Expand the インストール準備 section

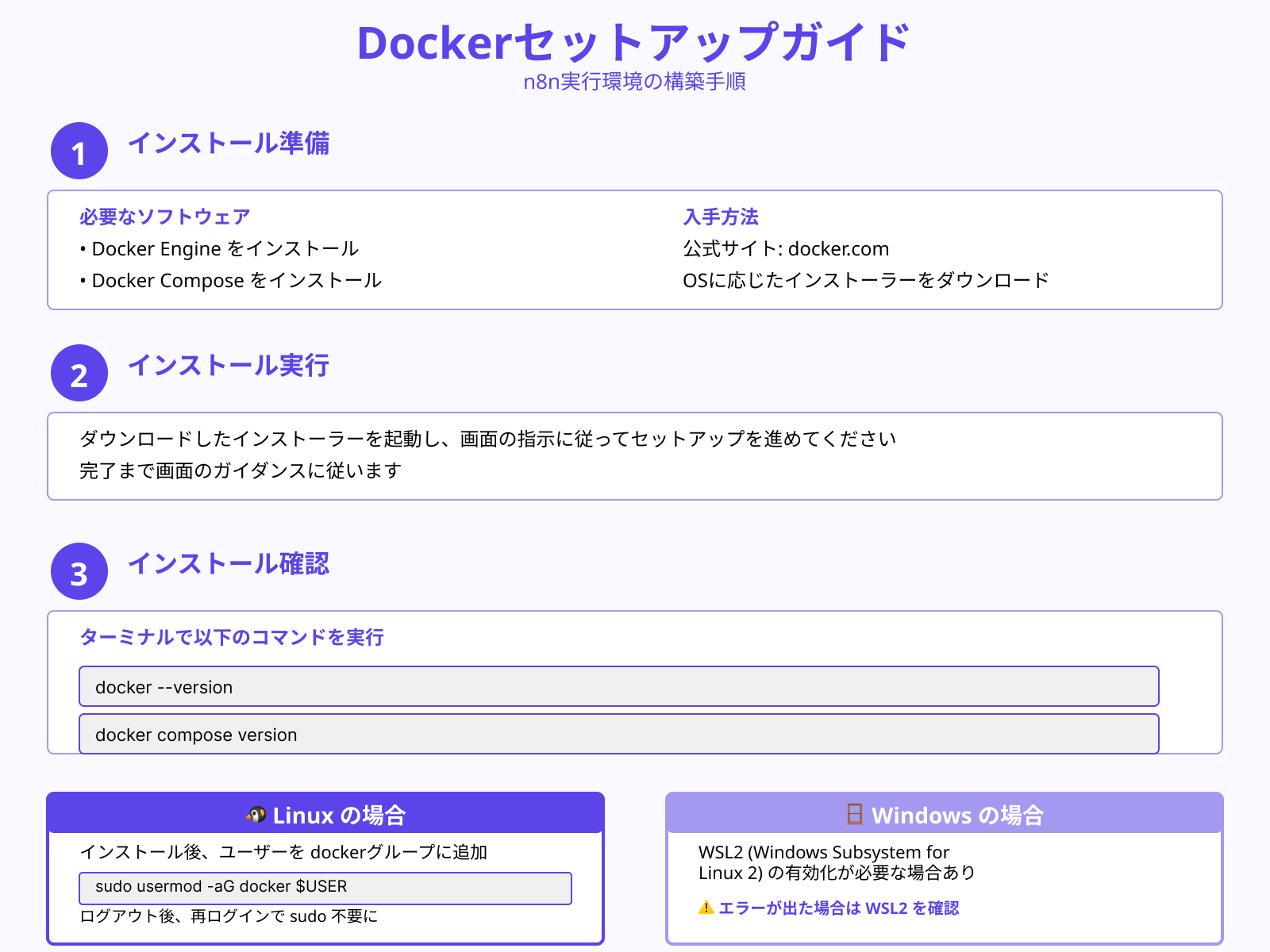click(231, 145)
